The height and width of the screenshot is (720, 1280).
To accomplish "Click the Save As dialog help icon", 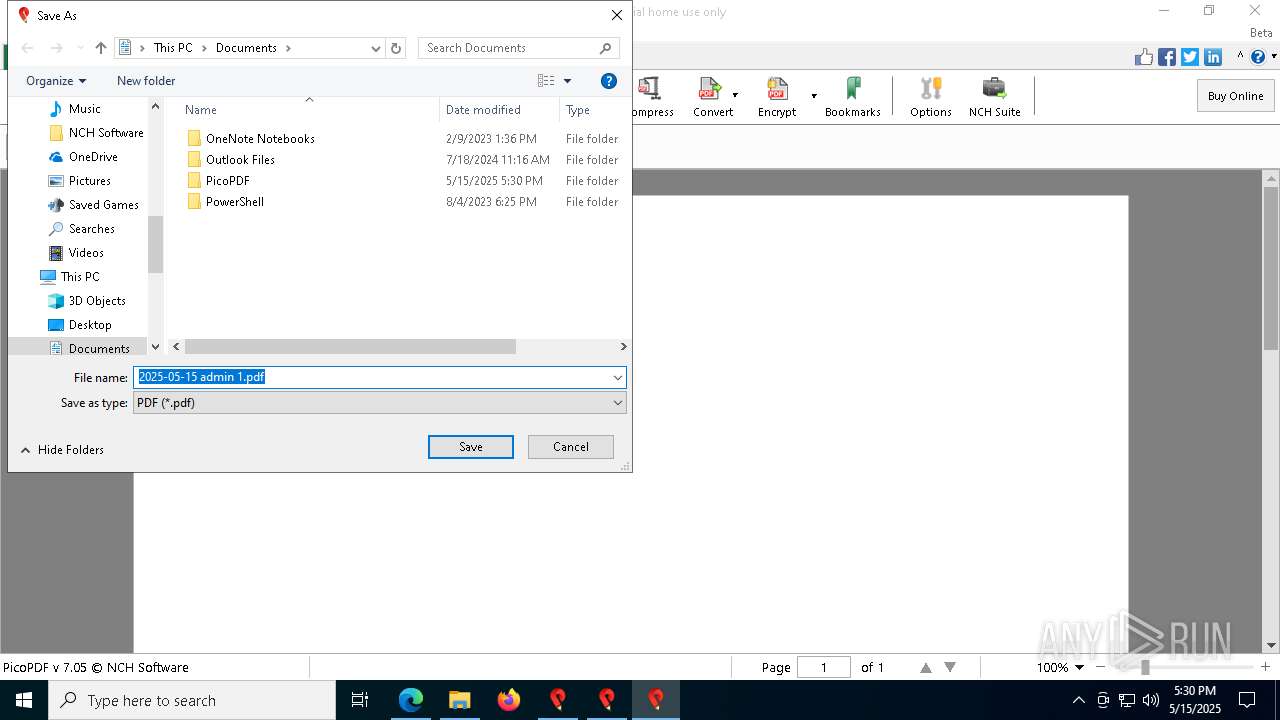I will [609, 81].
